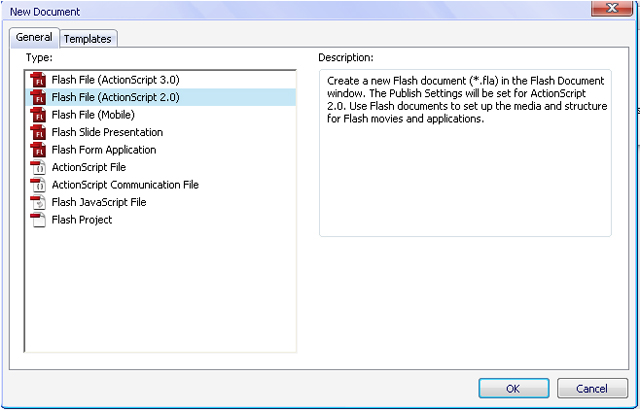
Task: Click the ActionScript Communication File icon
Action: click(38, 185)
